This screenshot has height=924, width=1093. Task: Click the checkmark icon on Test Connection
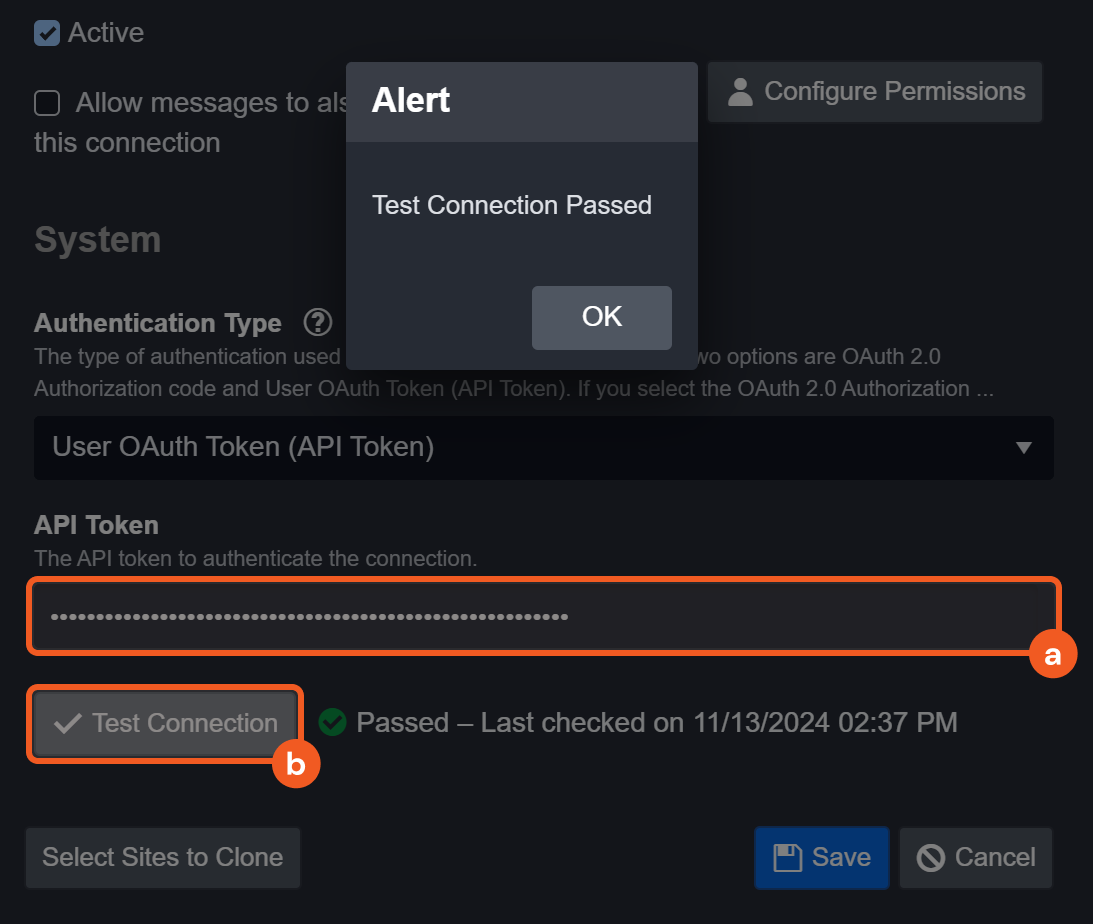[68, 724]
